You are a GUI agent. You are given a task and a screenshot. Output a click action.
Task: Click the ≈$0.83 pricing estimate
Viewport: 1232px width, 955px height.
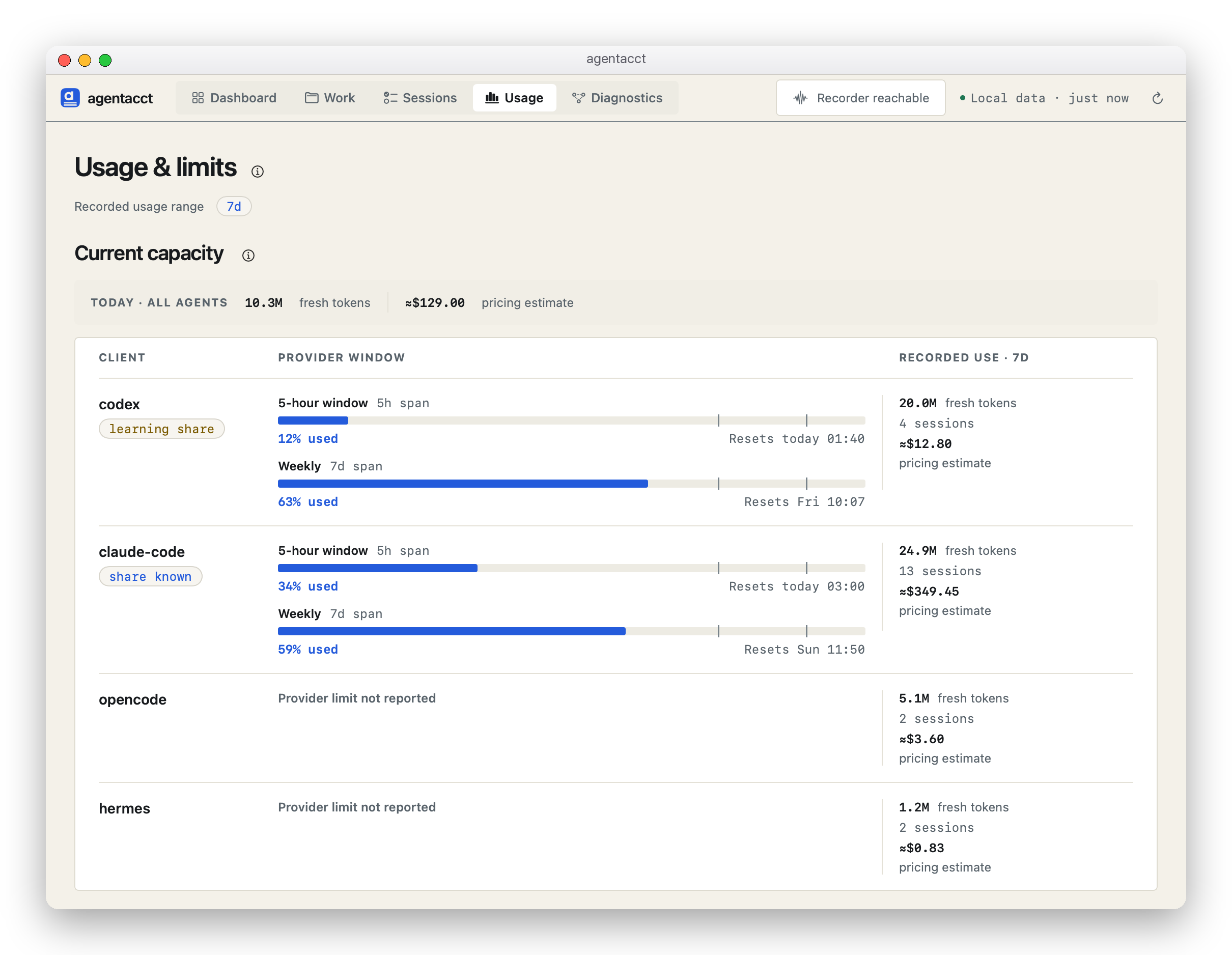(921, 848)
